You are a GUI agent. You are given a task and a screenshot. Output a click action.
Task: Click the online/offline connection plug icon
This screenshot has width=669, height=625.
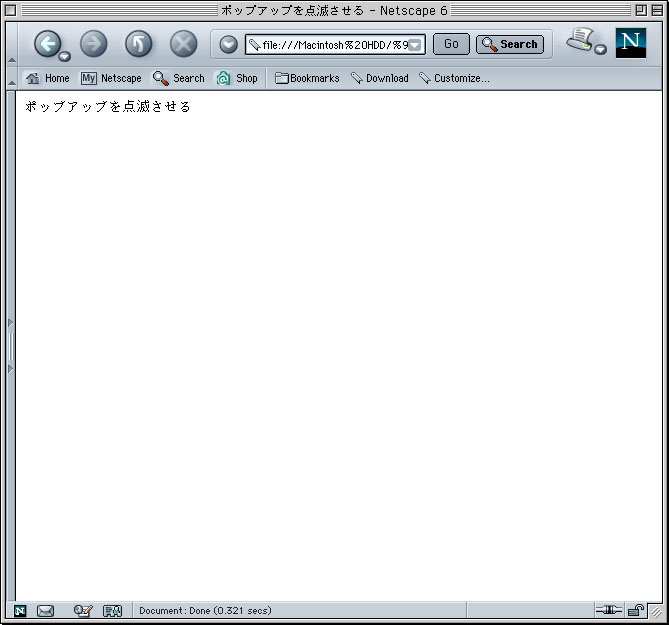pos(608,610)
